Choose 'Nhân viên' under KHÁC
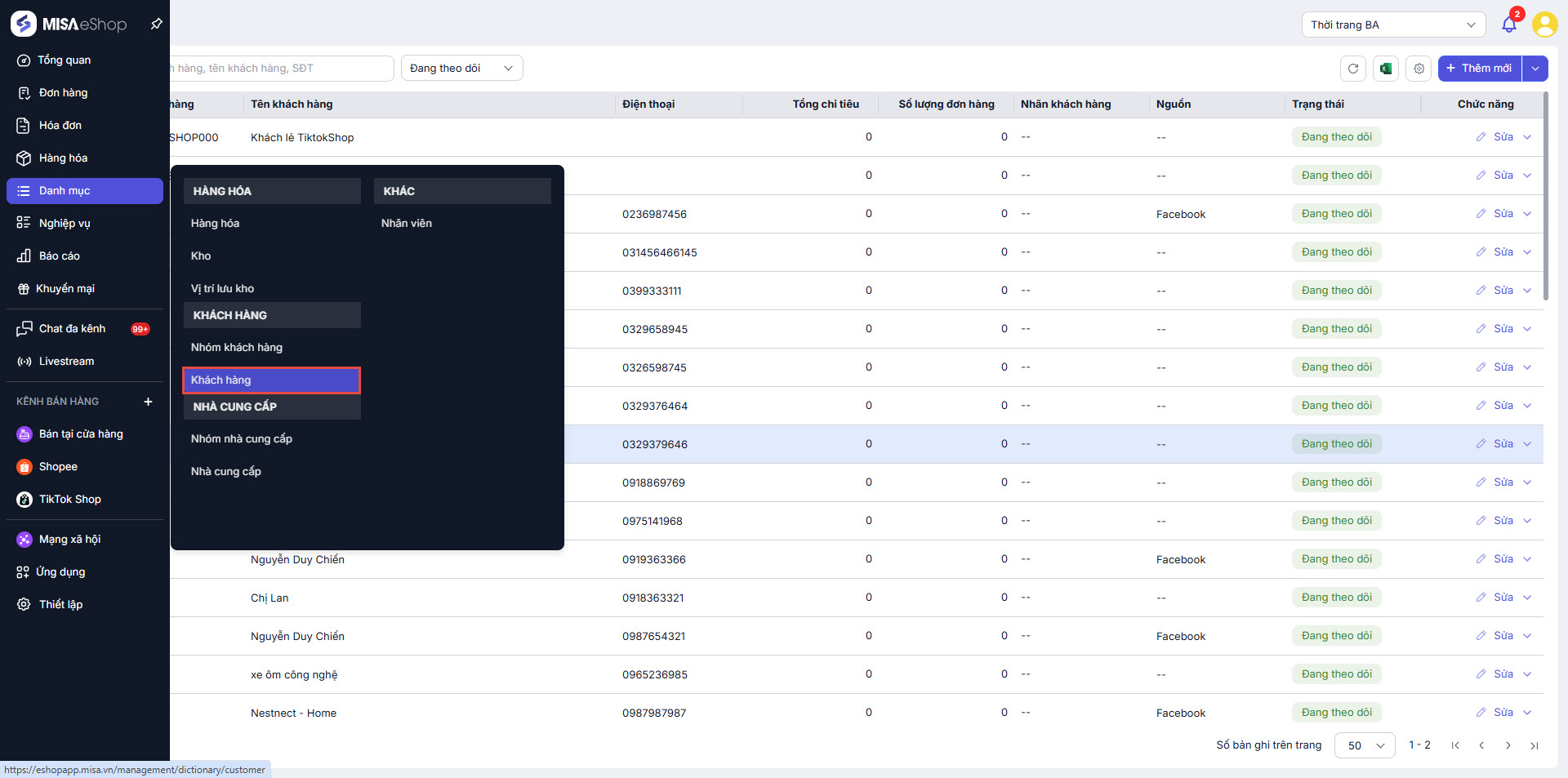The width and height of the screenshot is (1568, 778). click(x=407, y=224)
